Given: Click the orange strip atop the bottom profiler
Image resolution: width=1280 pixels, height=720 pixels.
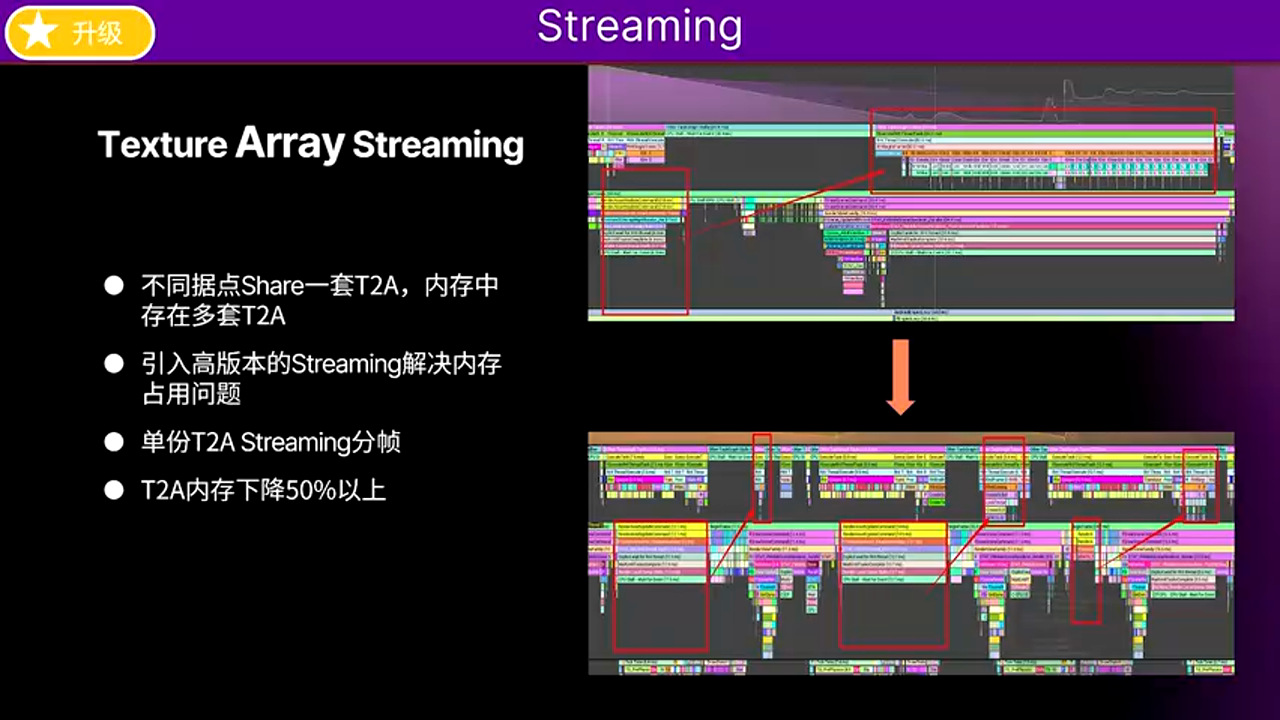Looking at the screenshot, I should coord(910,438).
